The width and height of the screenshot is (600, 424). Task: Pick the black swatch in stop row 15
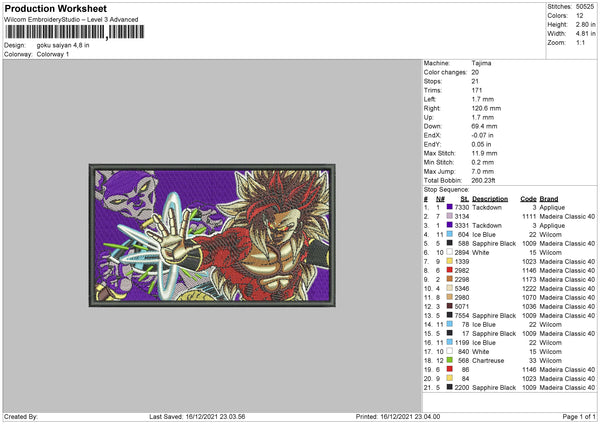click(x=450, y=333)
